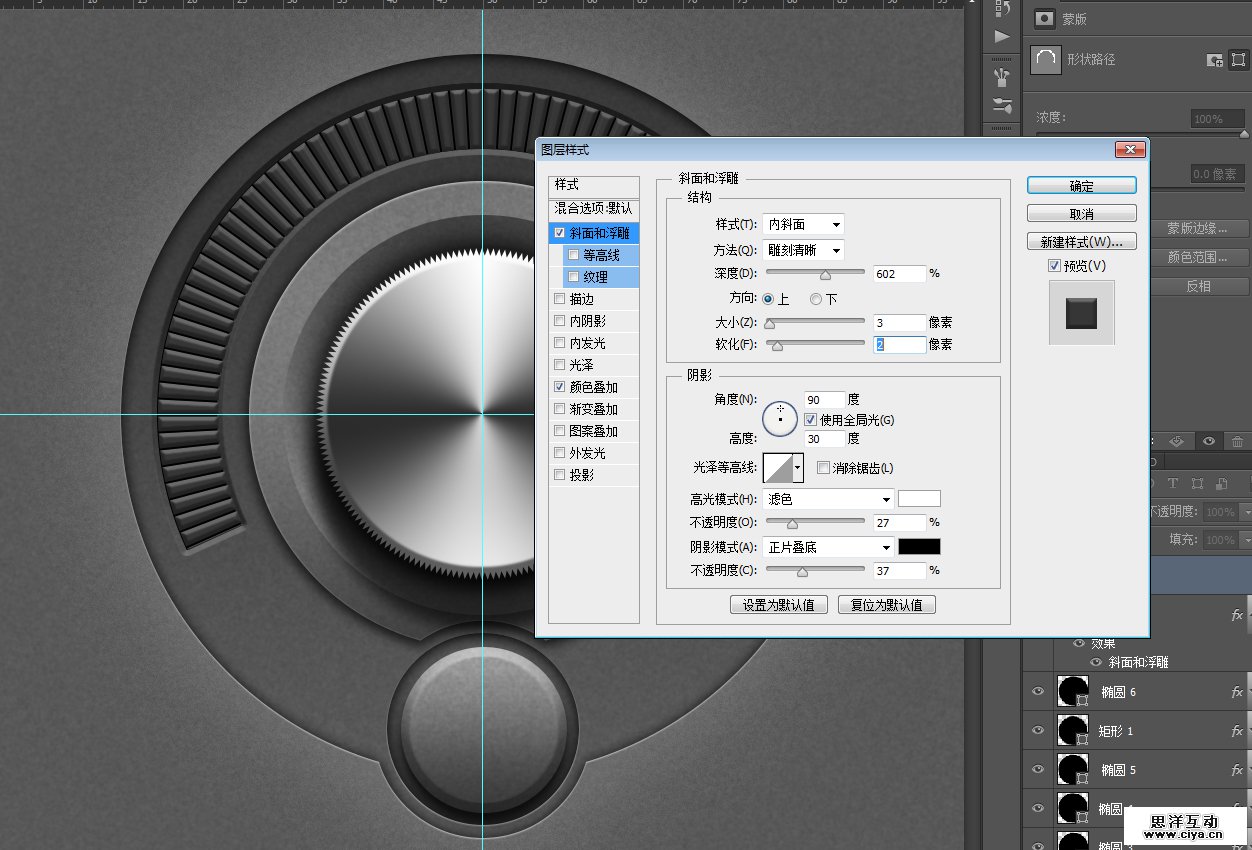Click the add pixel mask icon

pos(1214,60)
